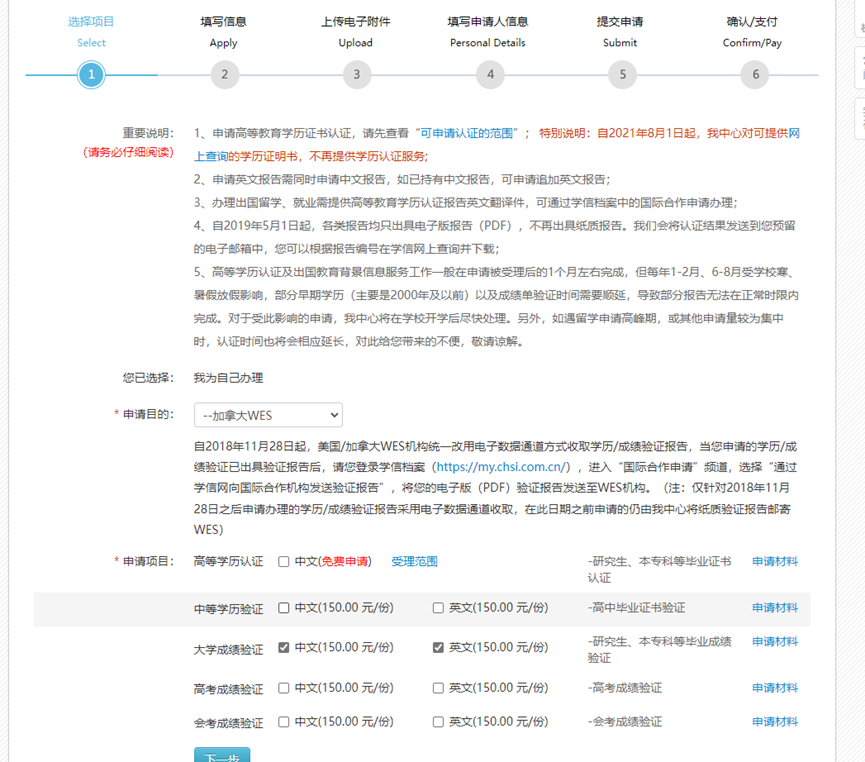Viewport: 865px width, 762px height.
Task: Click step 4 circle for Personal Details
Action: (x=490, y=74)
